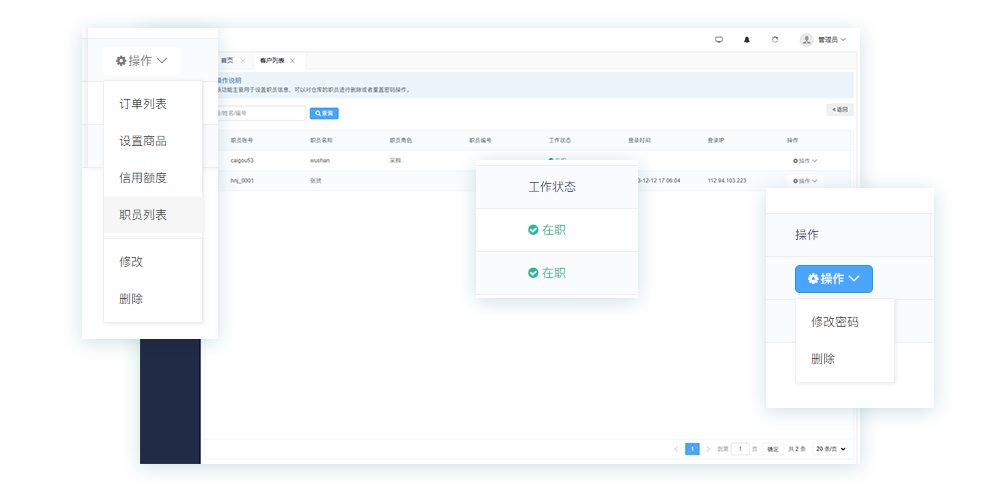Switch to the 首页 tab
Viewport: 1000px width, 491px height.
[227, 61]
